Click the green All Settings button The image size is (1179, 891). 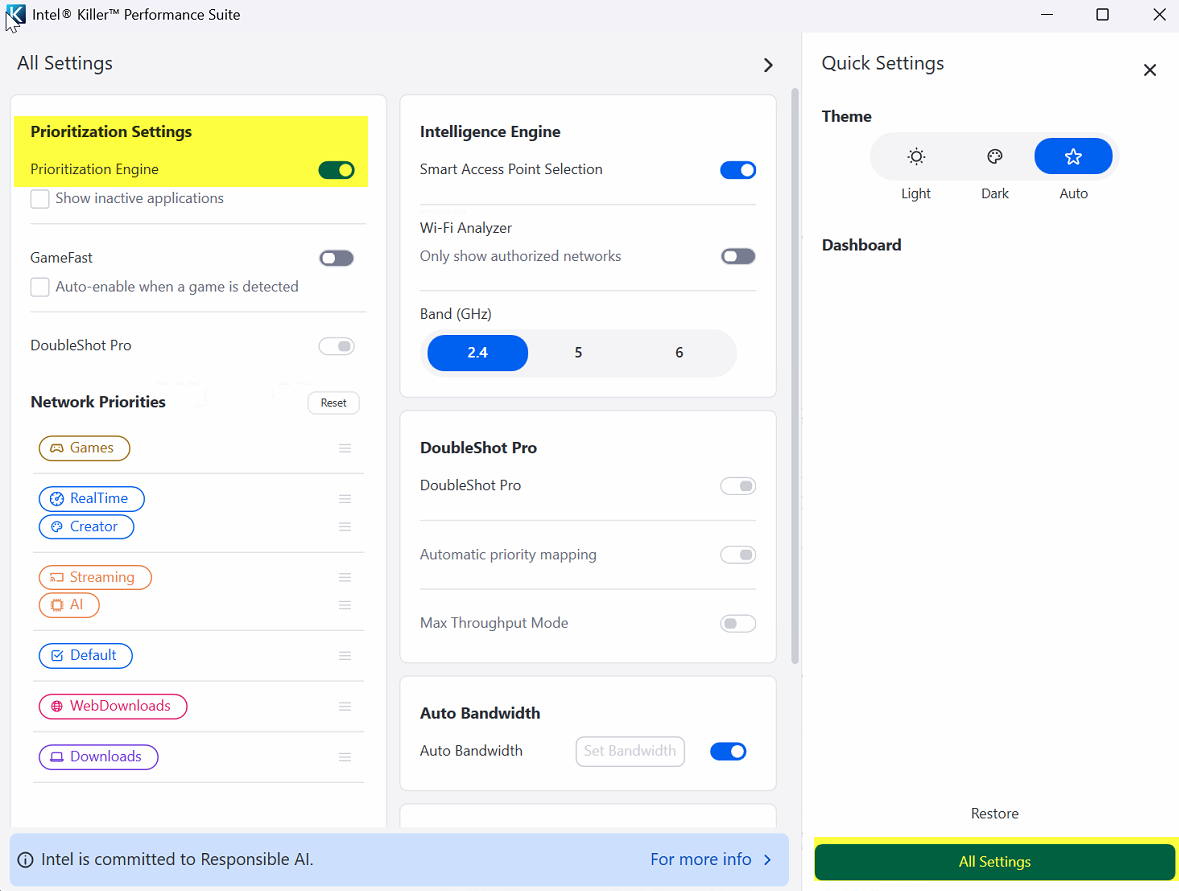pos(994,862)
